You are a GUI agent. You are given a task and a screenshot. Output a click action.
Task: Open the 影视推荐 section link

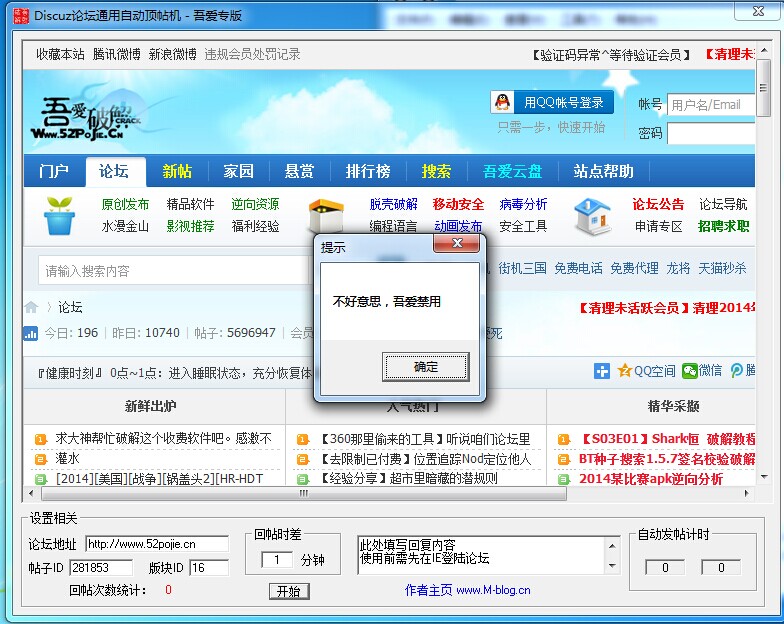[x=190, y=226]
